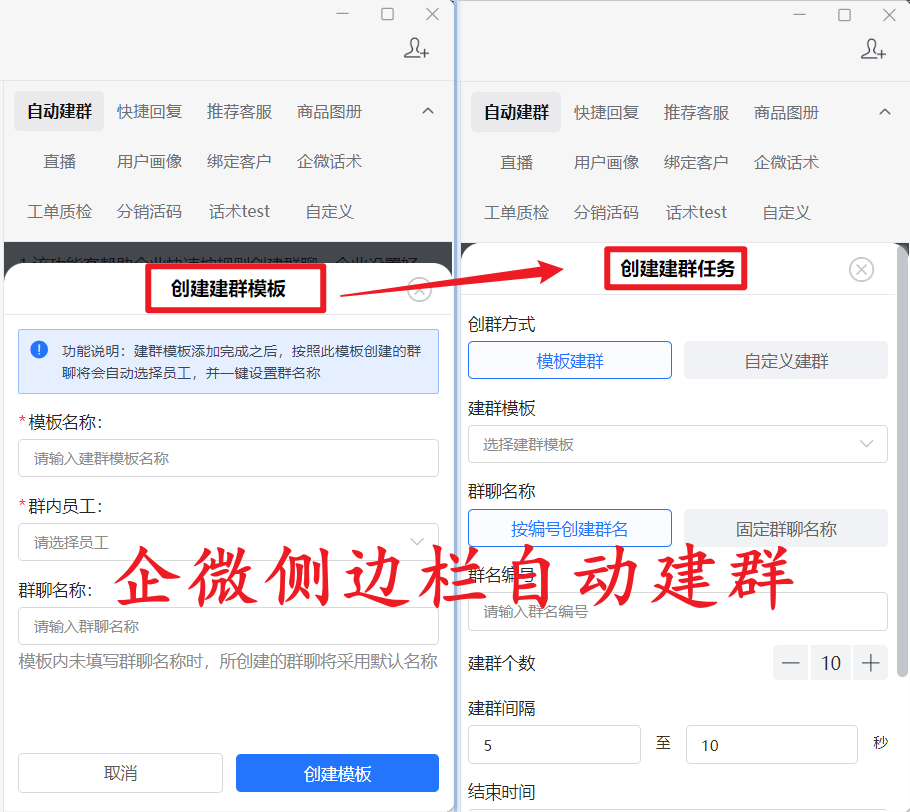Viewport: 910px width, 812px height.
Task: Click the blue info icon beside 功能说明
Action: click(39, 350)
